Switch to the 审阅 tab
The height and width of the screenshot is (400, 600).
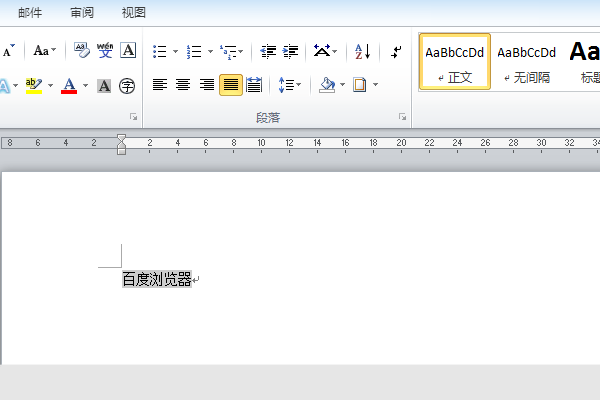pyautogui.click(x=82, y=13)
